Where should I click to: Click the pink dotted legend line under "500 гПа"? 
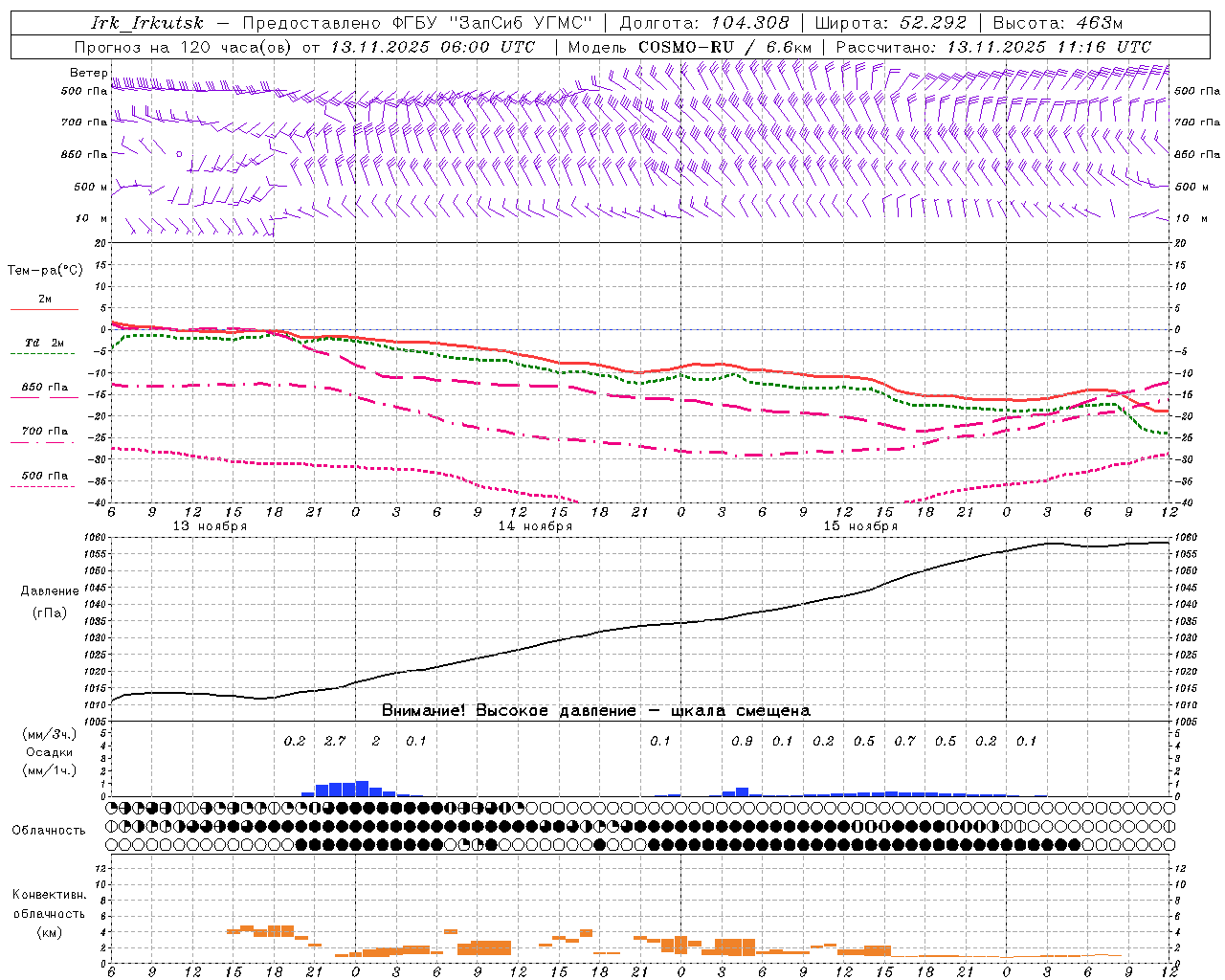click(42, 486)
